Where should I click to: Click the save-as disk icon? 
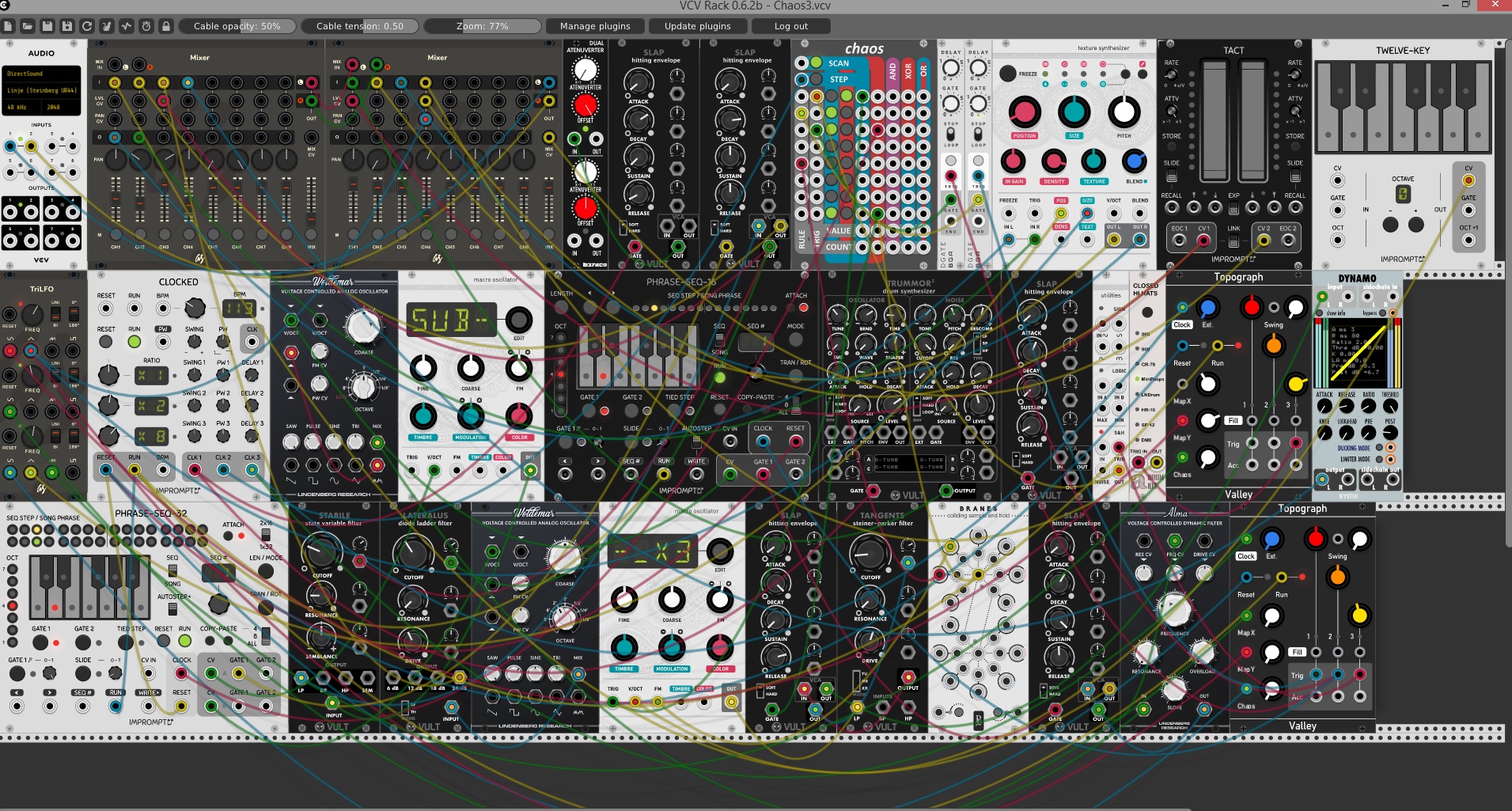tap(67, 26)
